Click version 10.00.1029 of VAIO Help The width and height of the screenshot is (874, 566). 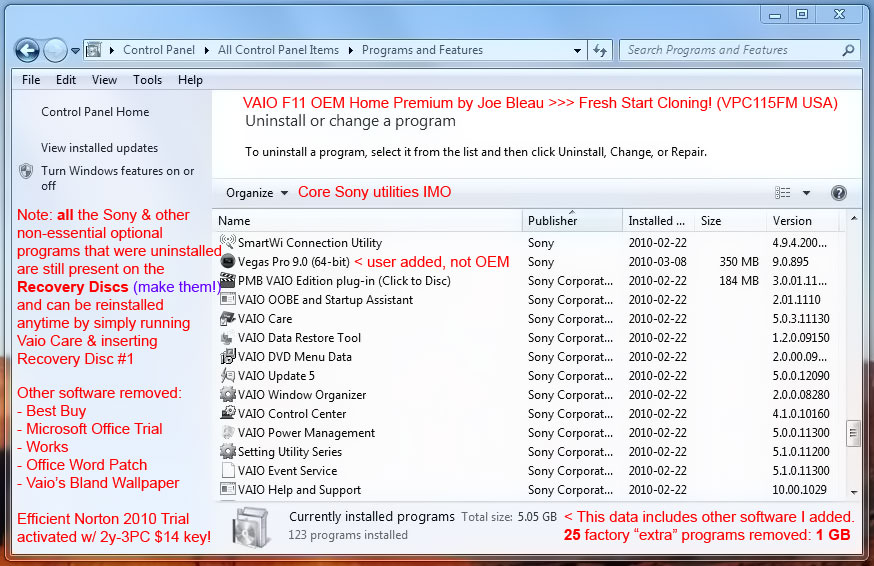click(x=799, y=490)
